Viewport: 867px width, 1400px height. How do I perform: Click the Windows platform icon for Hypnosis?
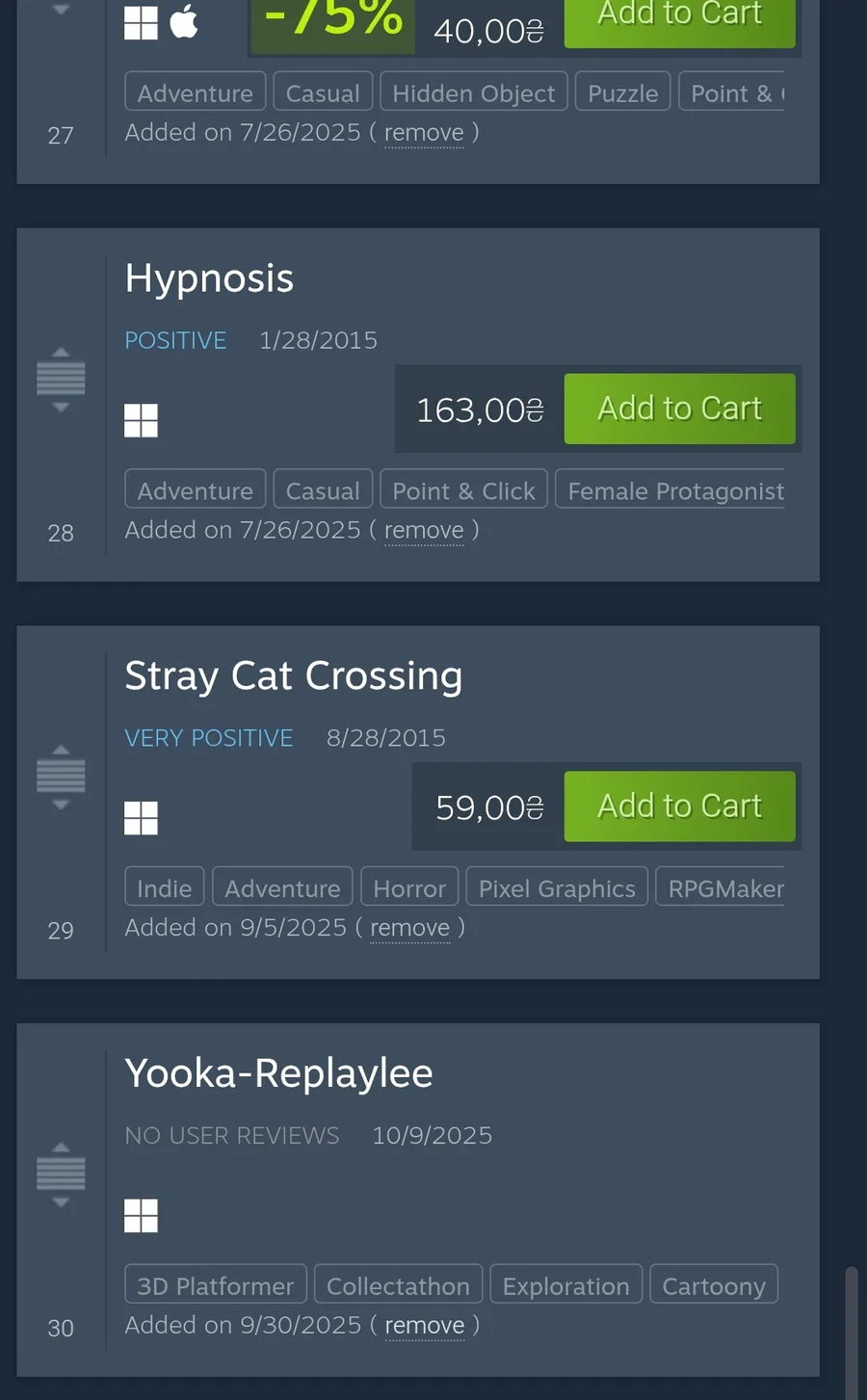coord(141,420)
